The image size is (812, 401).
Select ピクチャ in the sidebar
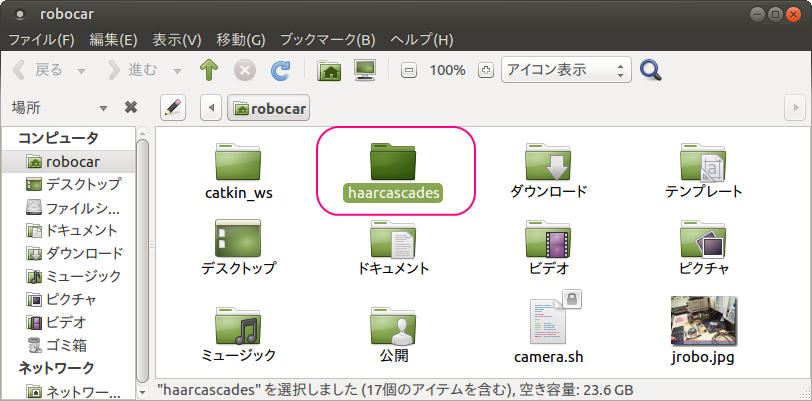tap(68, 299)
